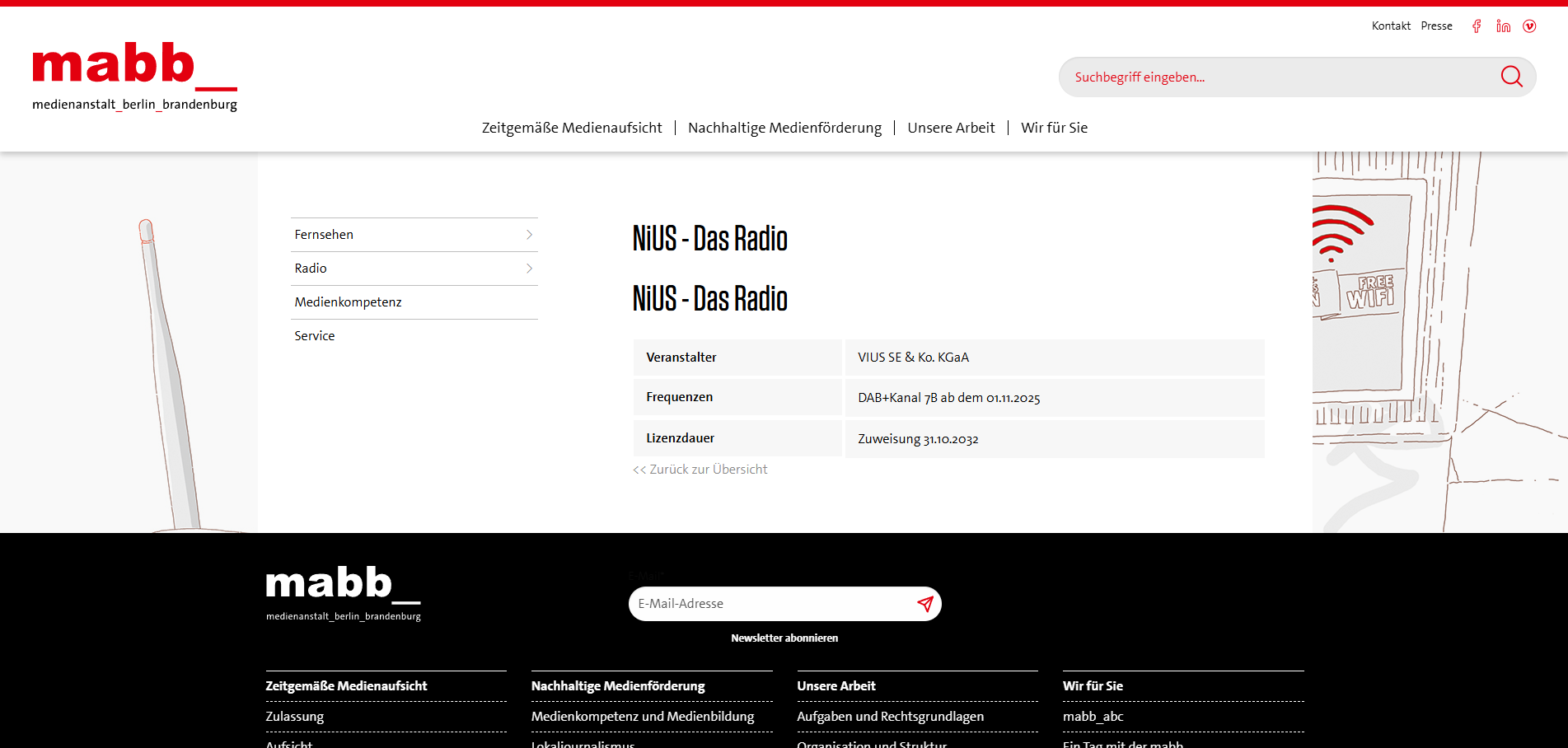1568x748 pixels.
Task: Open Wir für Sie main menu
Action: (1054, 128)
